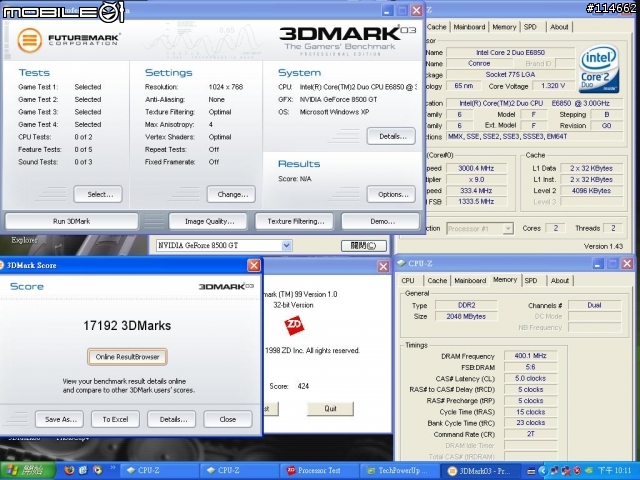
Task: Click the Futuremark orange logo icon
Action: point(29,40)
